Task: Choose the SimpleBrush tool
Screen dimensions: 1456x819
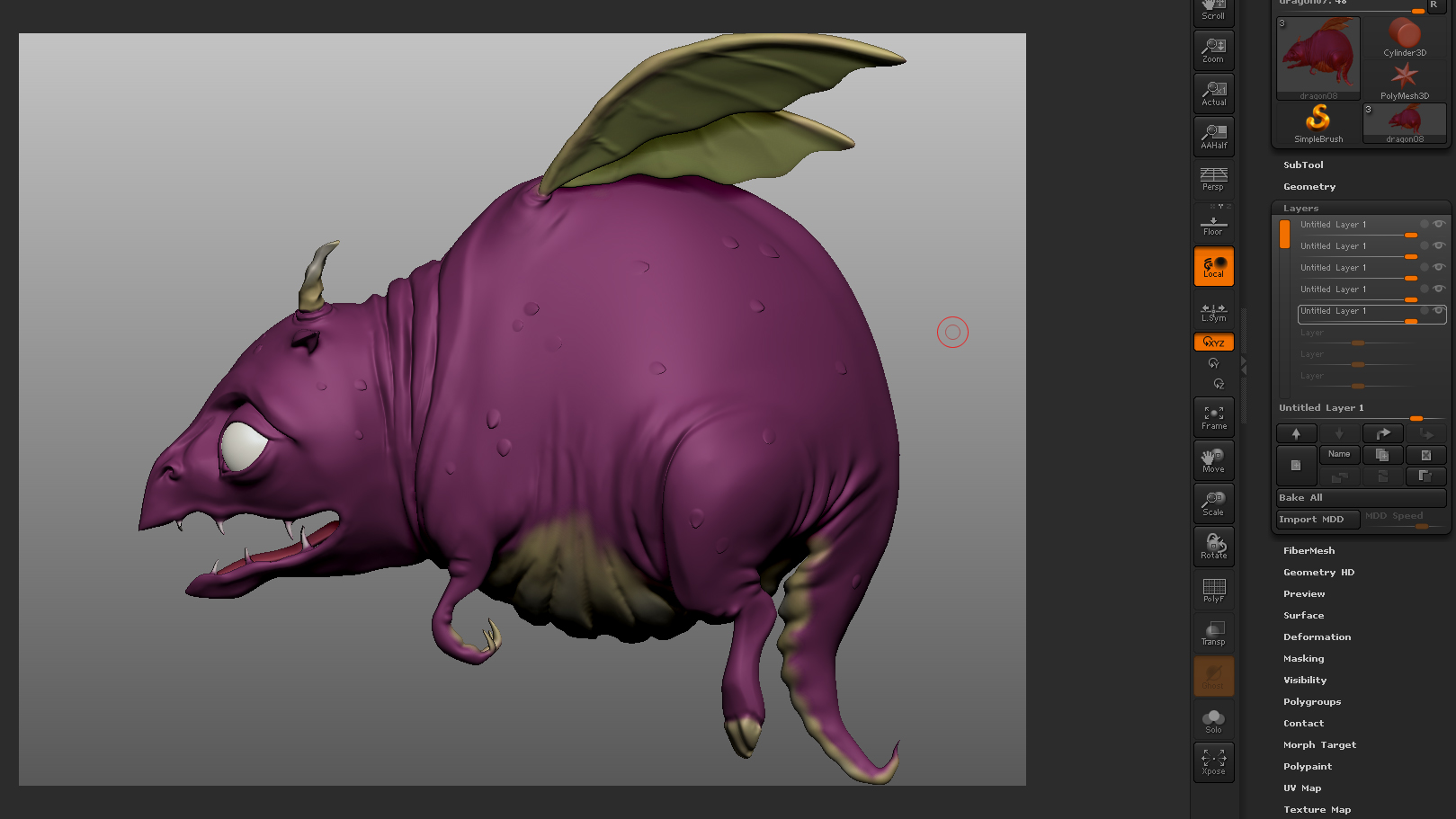Action: click(1318, 123)
